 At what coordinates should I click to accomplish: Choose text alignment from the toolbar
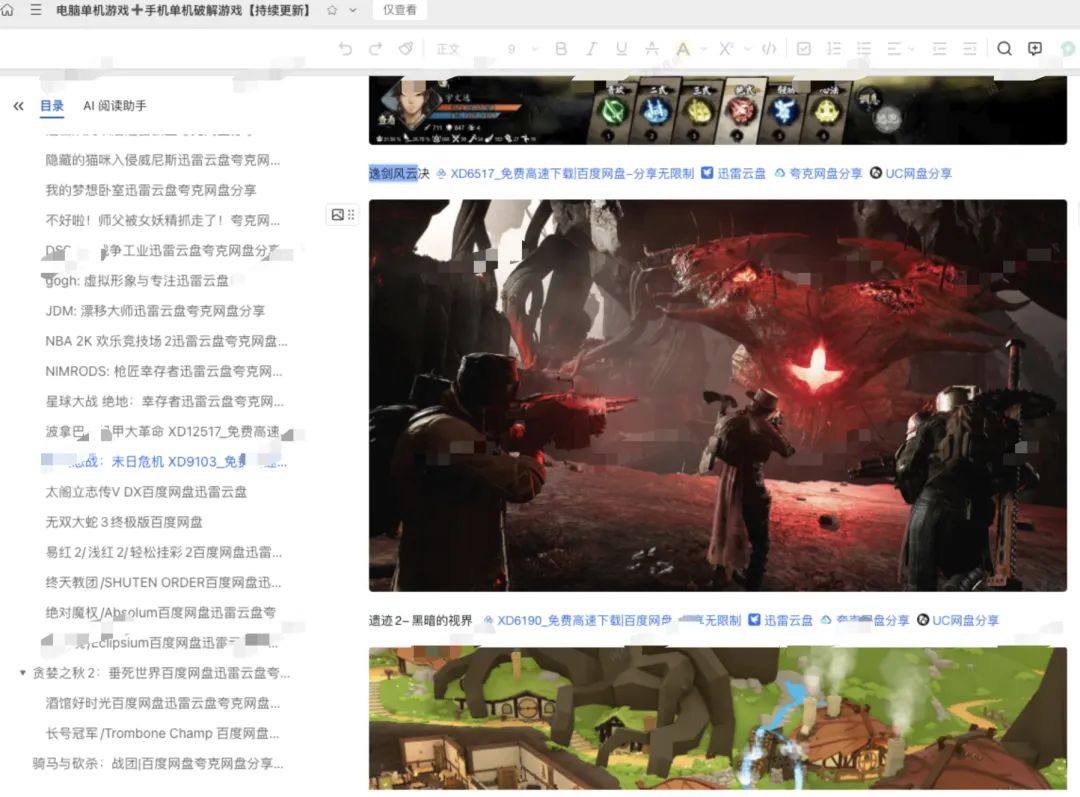pyautogui.click(x=894, y=48)
